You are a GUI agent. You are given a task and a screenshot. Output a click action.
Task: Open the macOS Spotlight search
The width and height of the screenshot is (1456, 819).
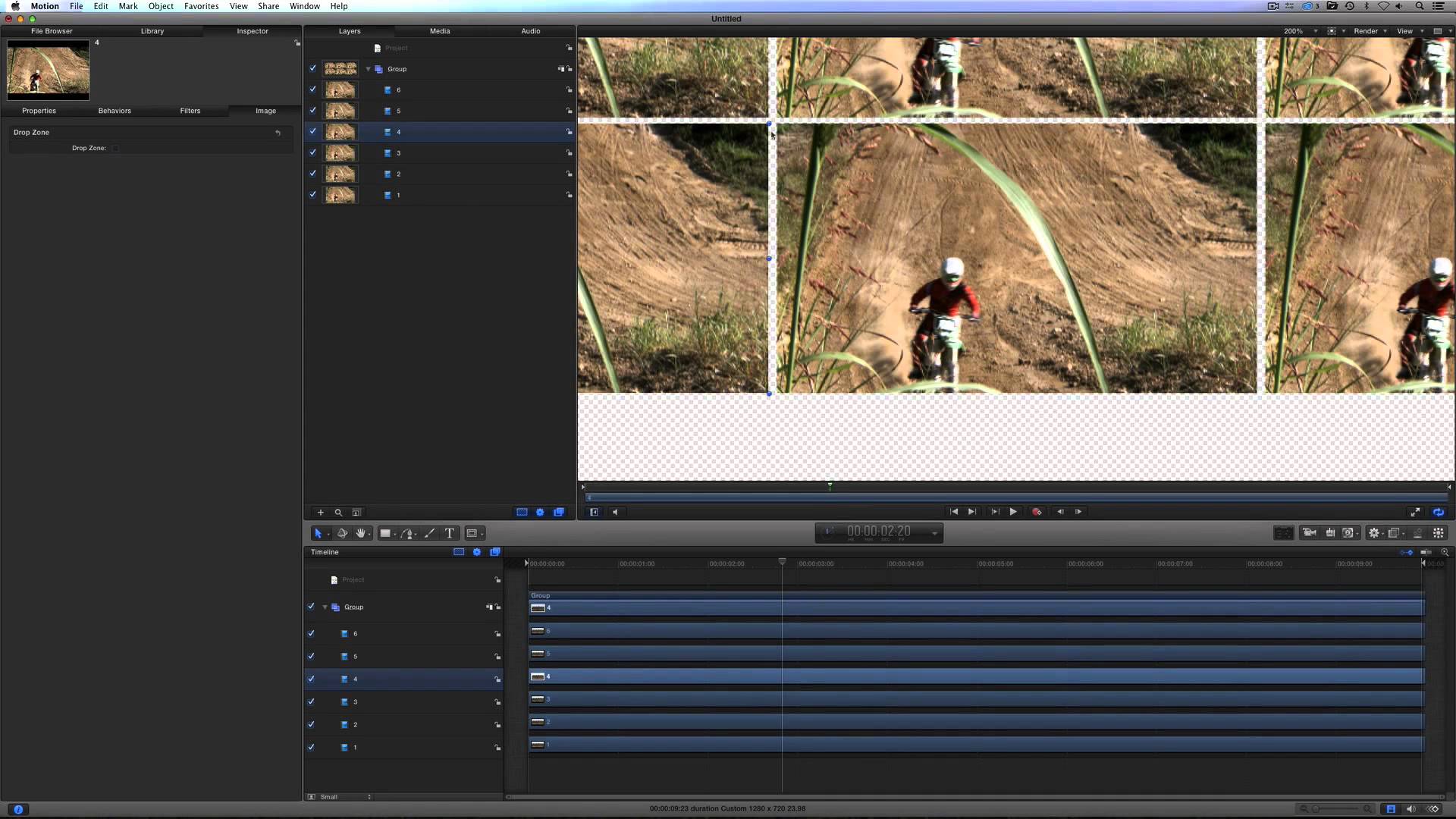tap(1420, 6)
